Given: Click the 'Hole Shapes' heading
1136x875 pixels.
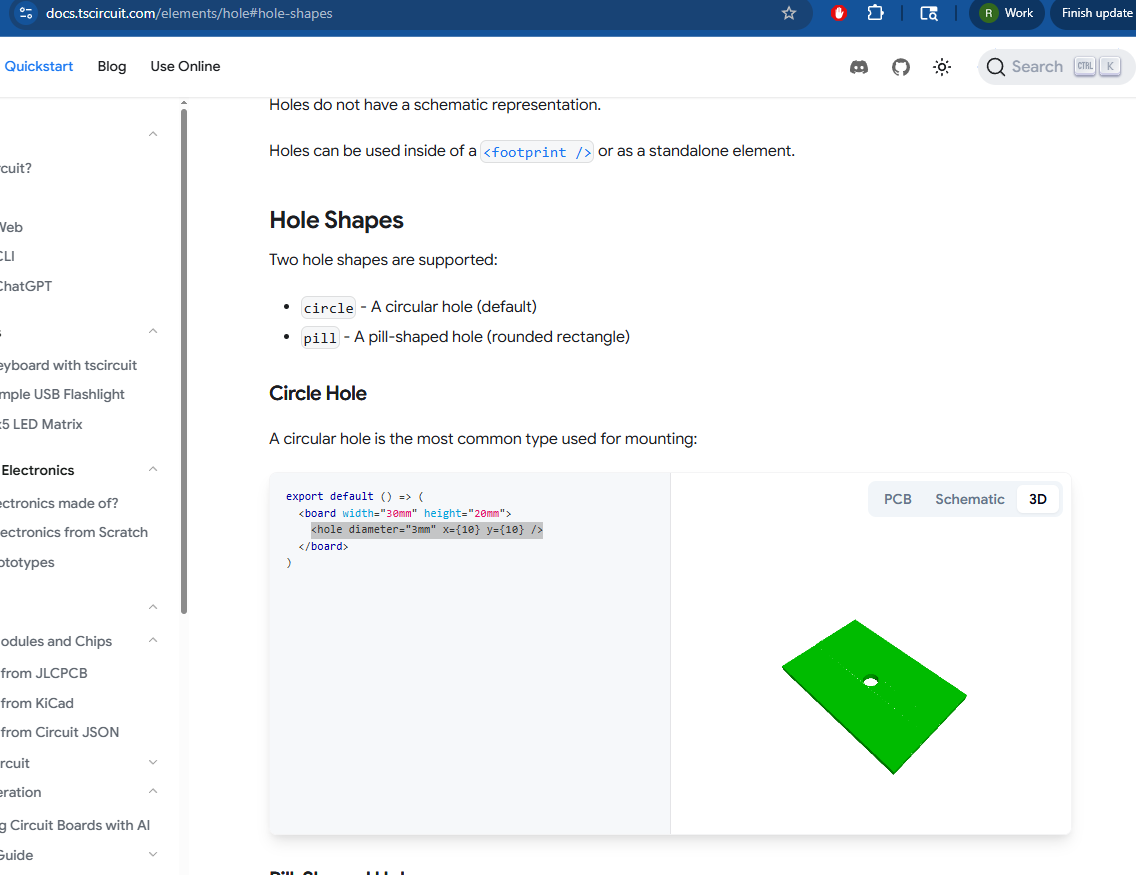Looking at the screenshot, I should coord(336,219).
